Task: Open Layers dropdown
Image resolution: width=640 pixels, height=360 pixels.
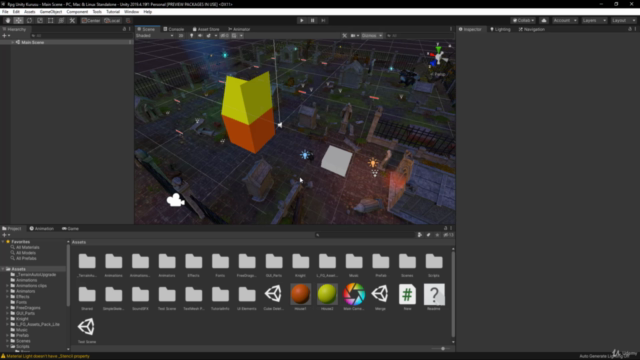Action: click(594, 20)
